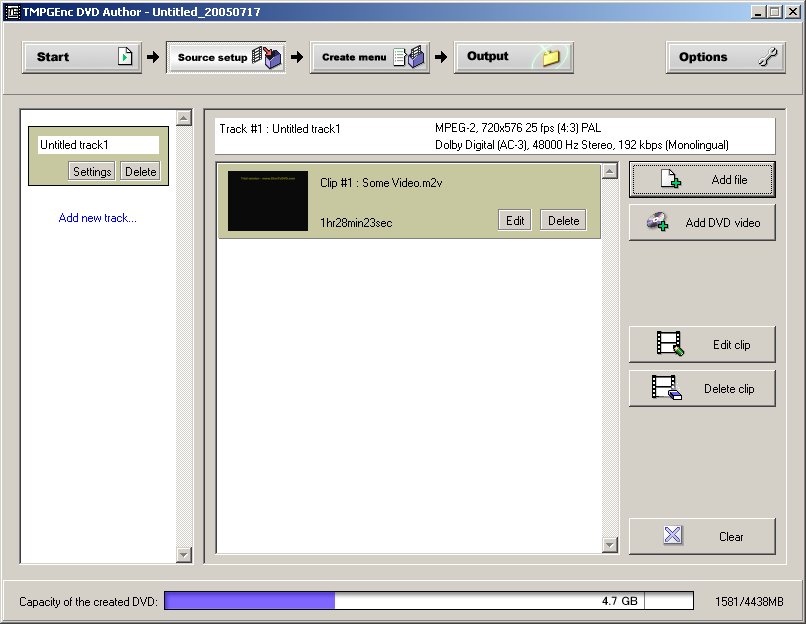The height and width of the screenshot is (624, 806).
Task: Click the filmstrip eraser icon on Delete clip
Action: point(667,388)
